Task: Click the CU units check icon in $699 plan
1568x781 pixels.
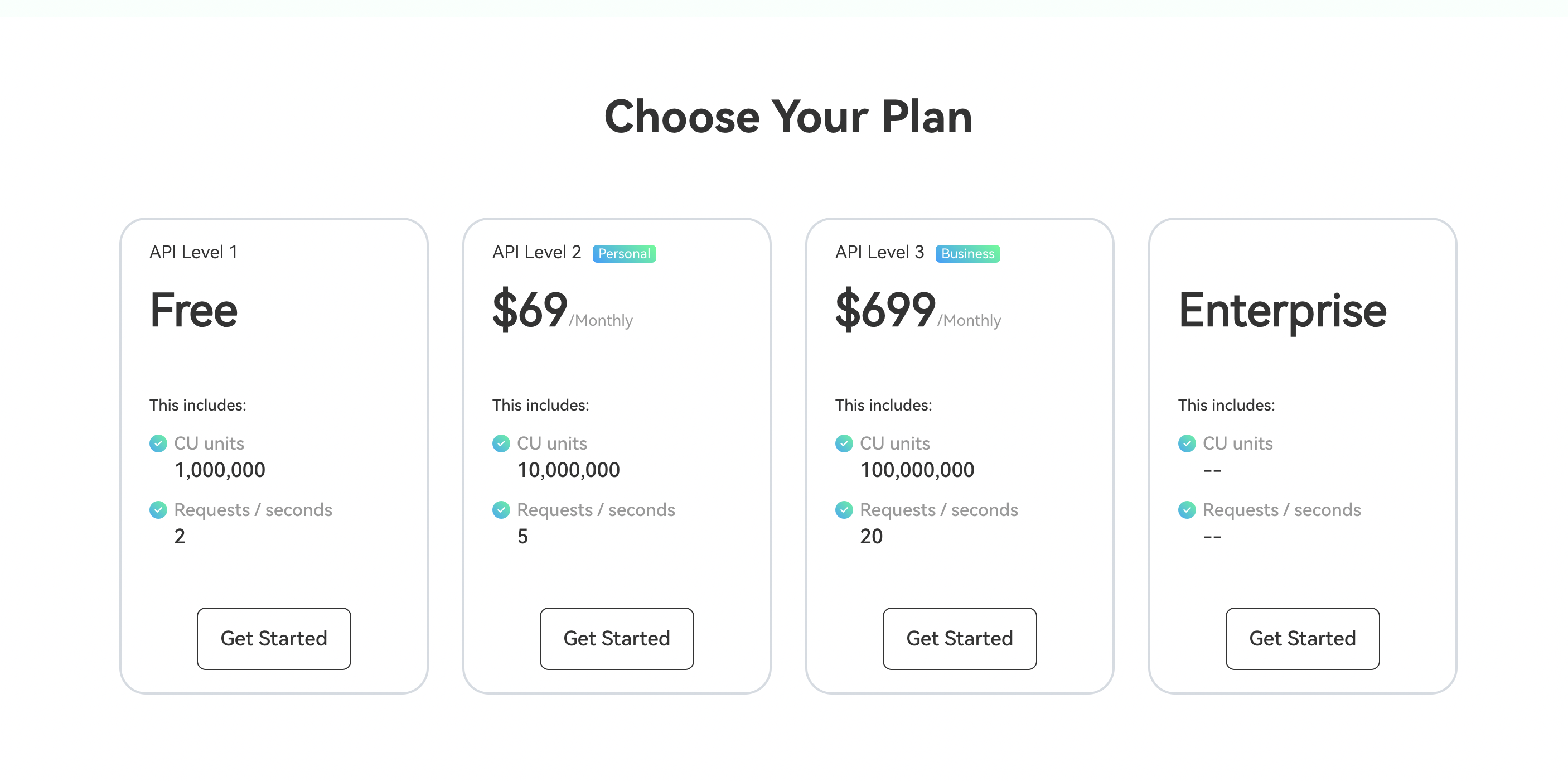Action: [x=844, y=443]
